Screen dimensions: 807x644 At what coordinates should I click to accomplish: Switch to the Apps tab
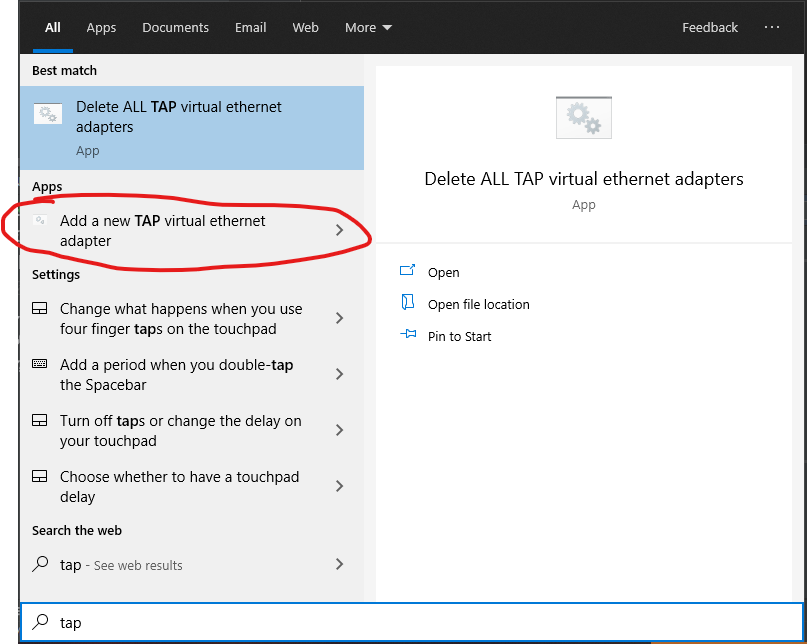(101, 27)
